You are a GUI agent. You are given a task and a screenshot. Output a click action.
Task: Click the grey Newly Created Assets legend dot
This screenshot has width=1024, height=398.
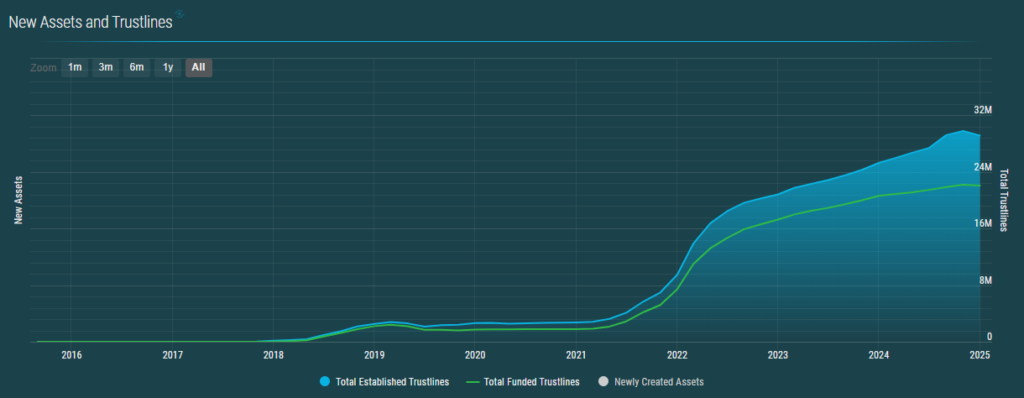point(603,382)
